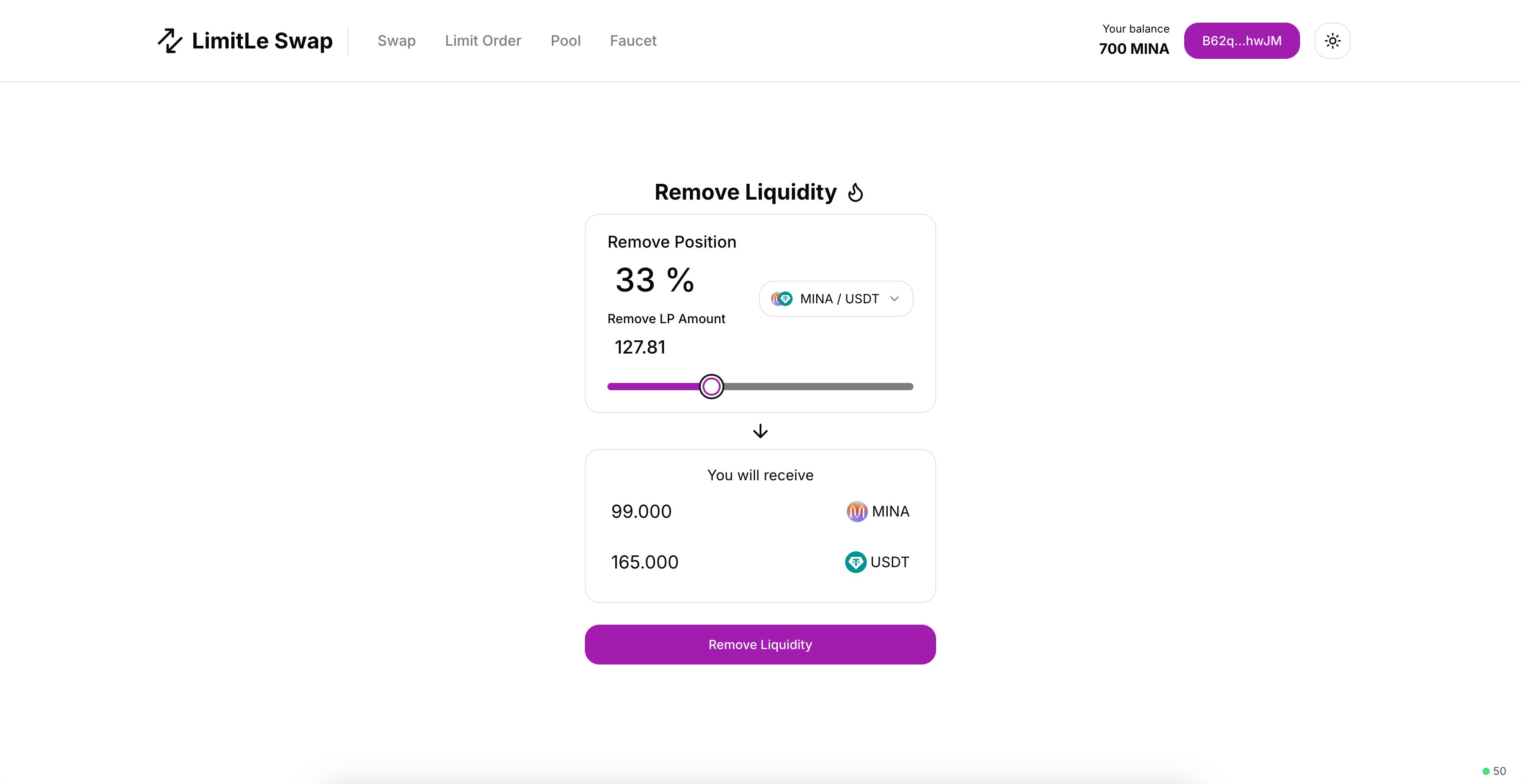Edit the 33 percent remove position field

click(654, 280)
